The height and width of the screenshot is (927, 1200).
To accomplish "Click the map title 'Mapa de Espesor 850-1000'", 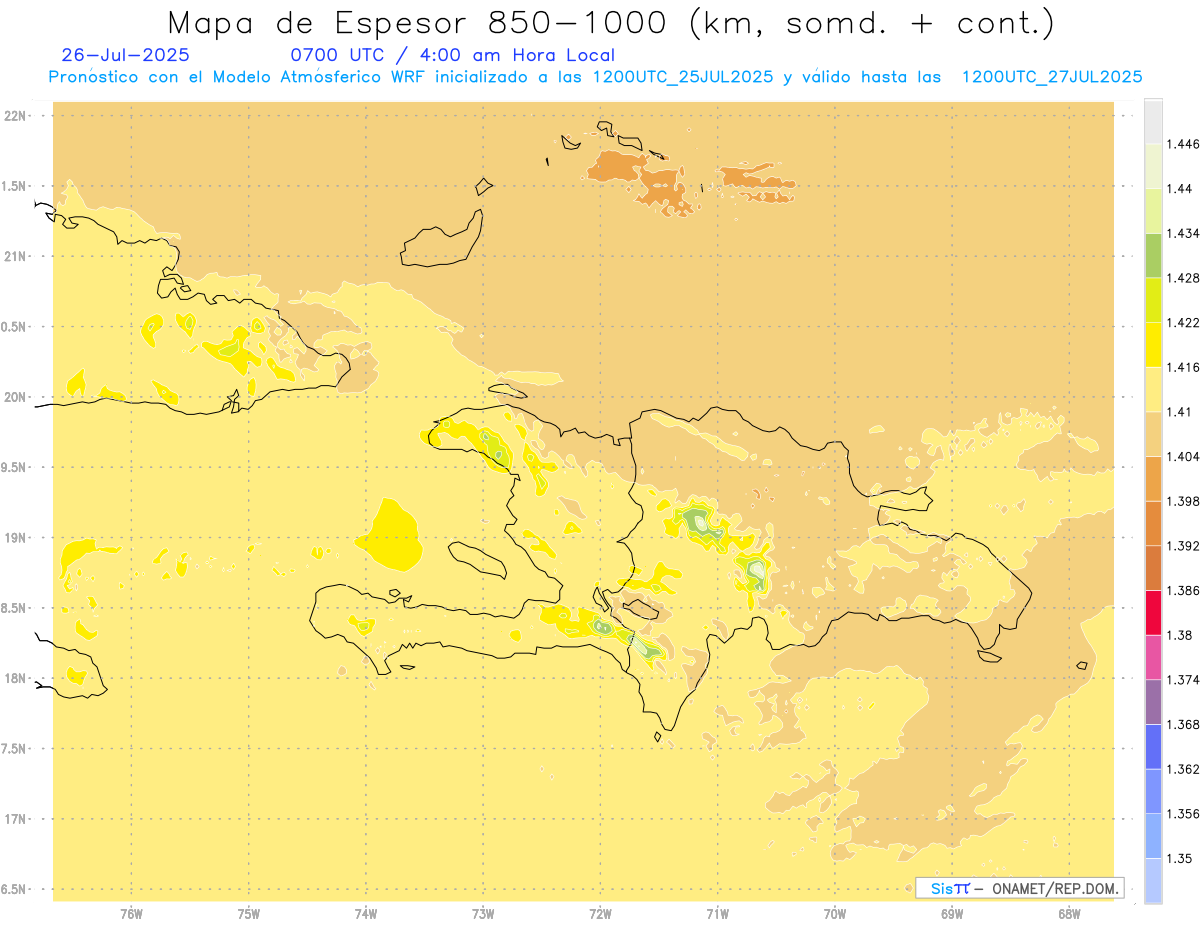I will coord(420,23).
